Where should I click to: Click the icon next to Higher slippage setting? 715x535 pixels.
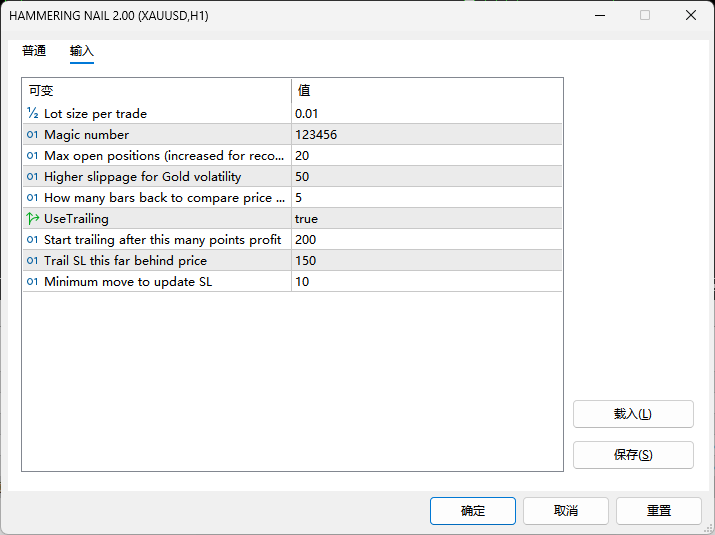(x=32, y=177)
